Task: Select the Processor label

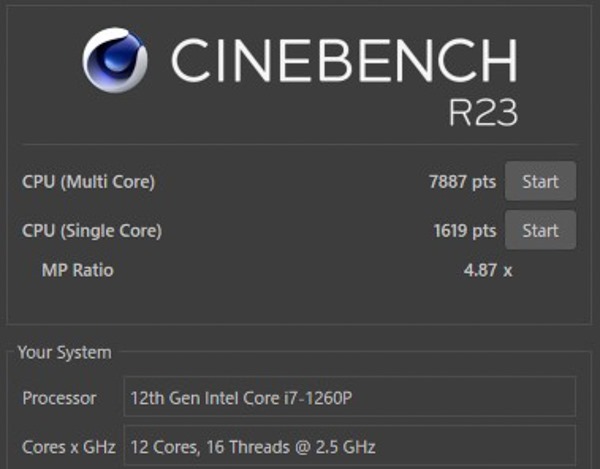Action: coord(59,398)
